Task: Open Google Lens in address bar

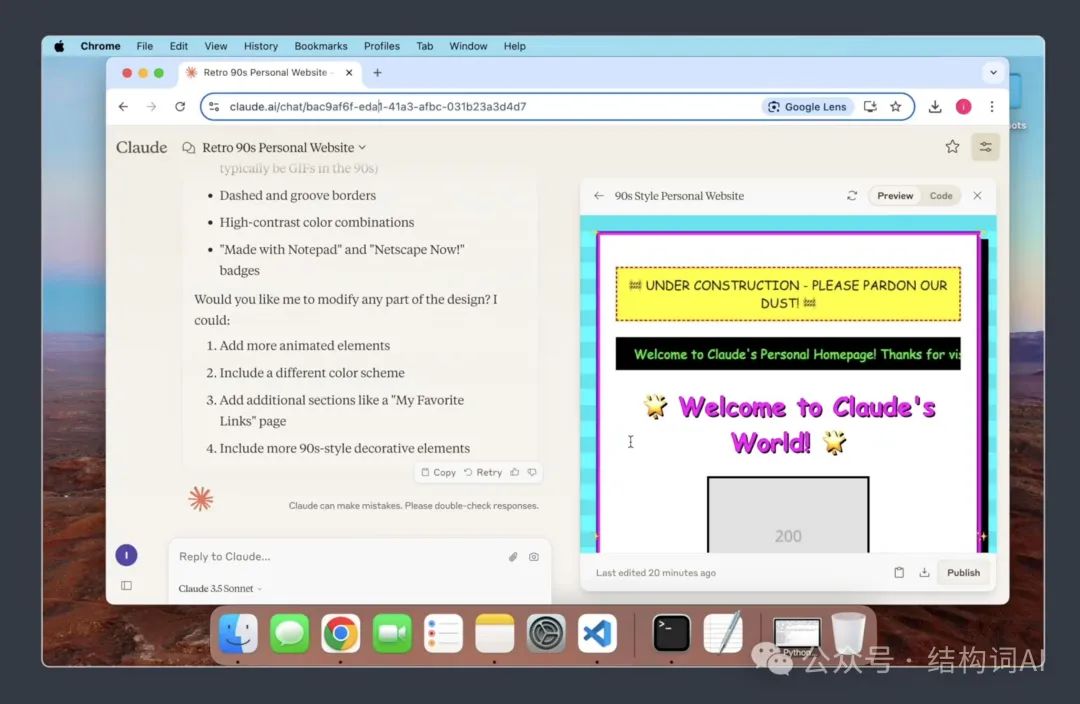Action: point(807,107)
